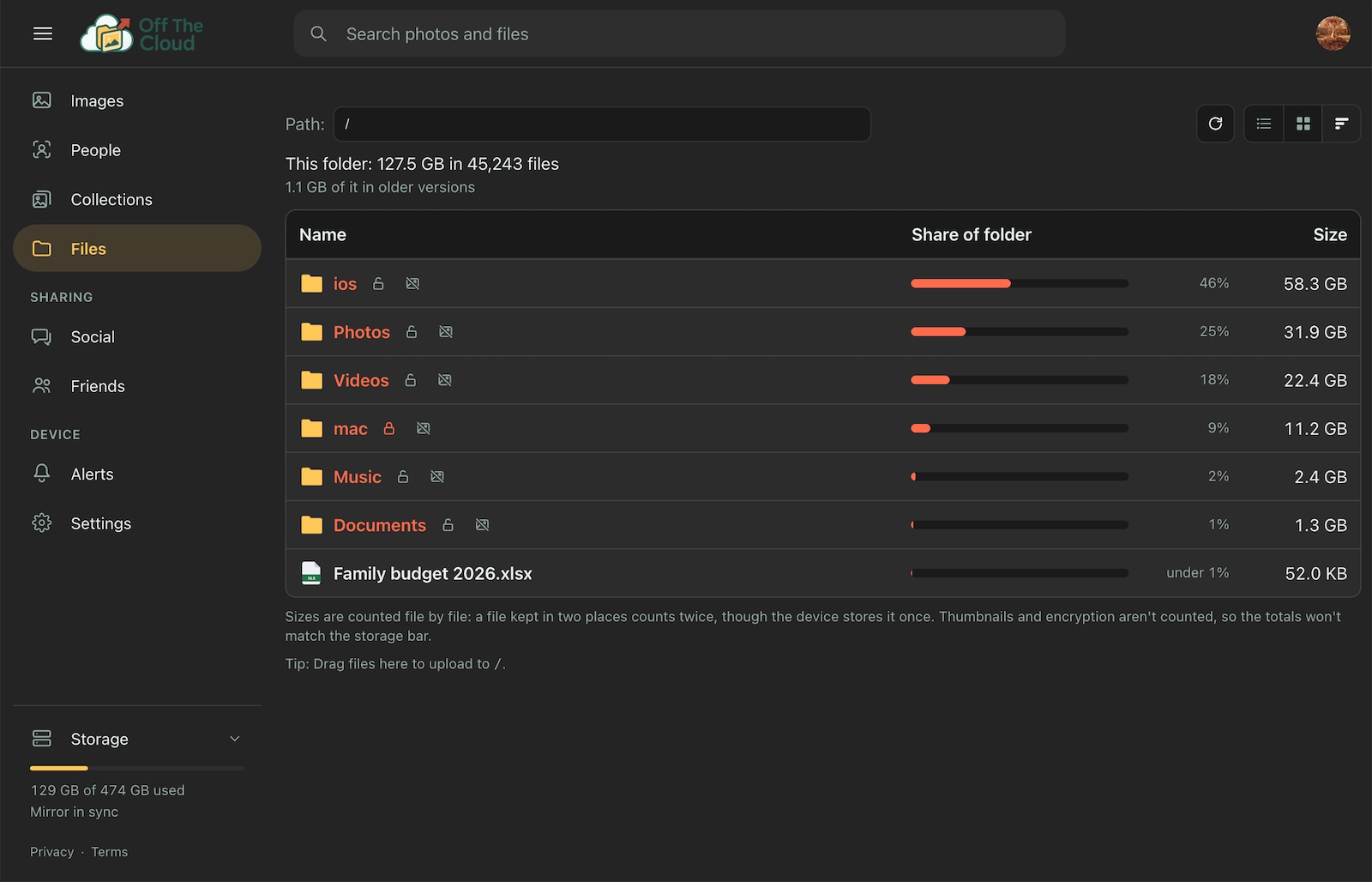Toggle the lock icon on ios row
This screenshot has height=882, width=1372.
[378, 283]
